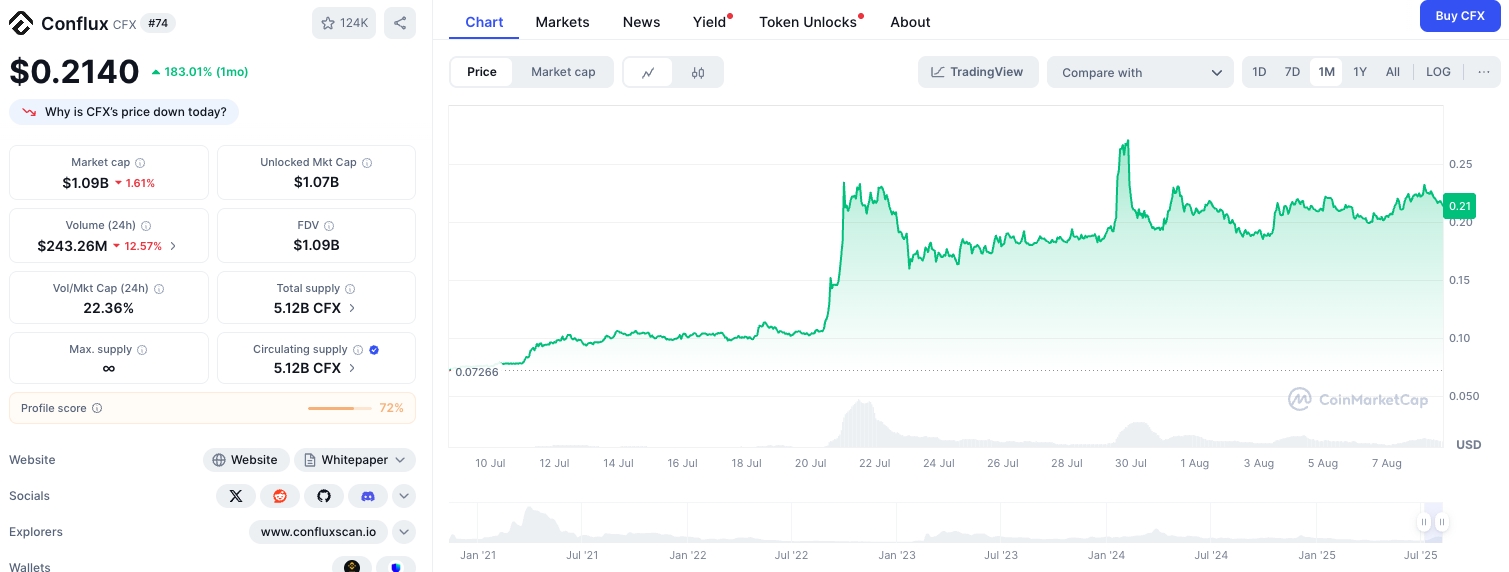Click Vol/Mkt Cap (24h) info icon

coord(159,288)
